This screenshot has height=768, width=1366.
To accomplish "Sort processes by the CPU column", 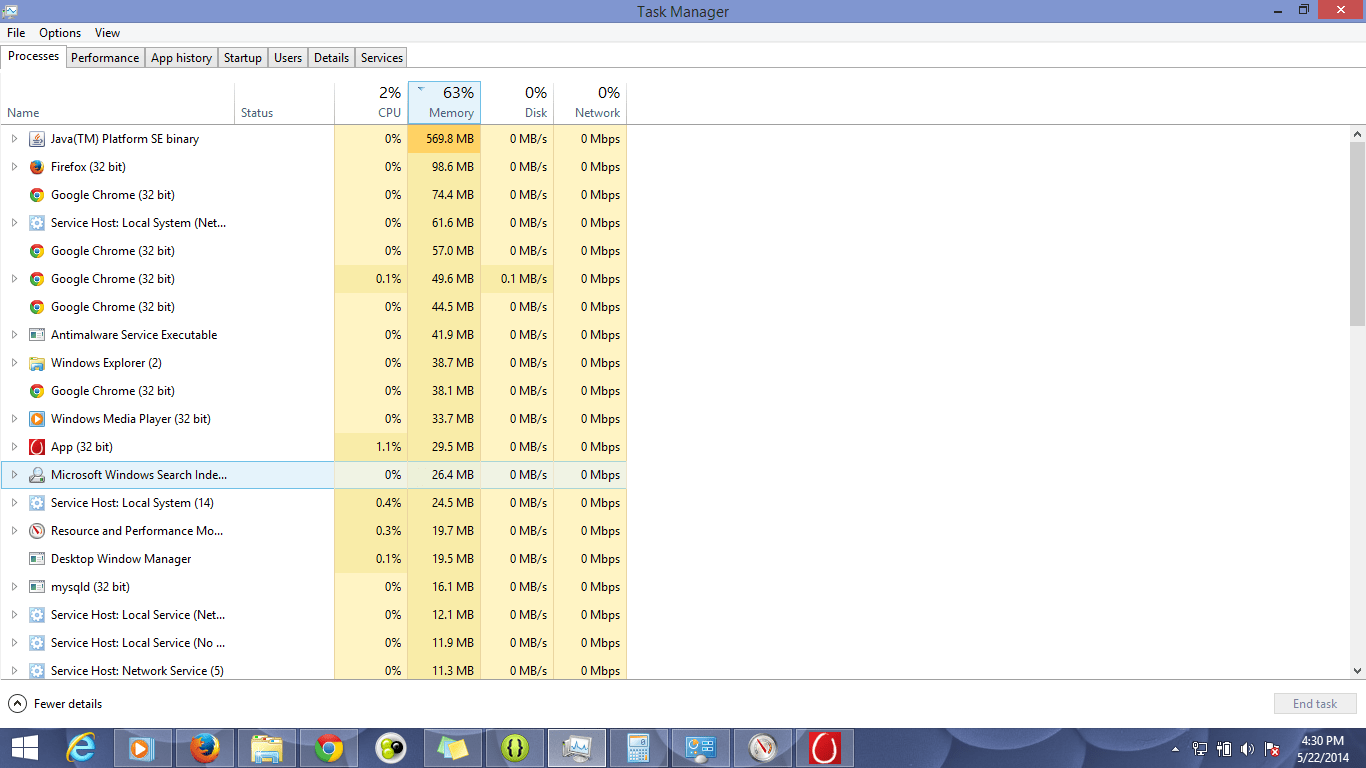I will [x=371, y=103].
